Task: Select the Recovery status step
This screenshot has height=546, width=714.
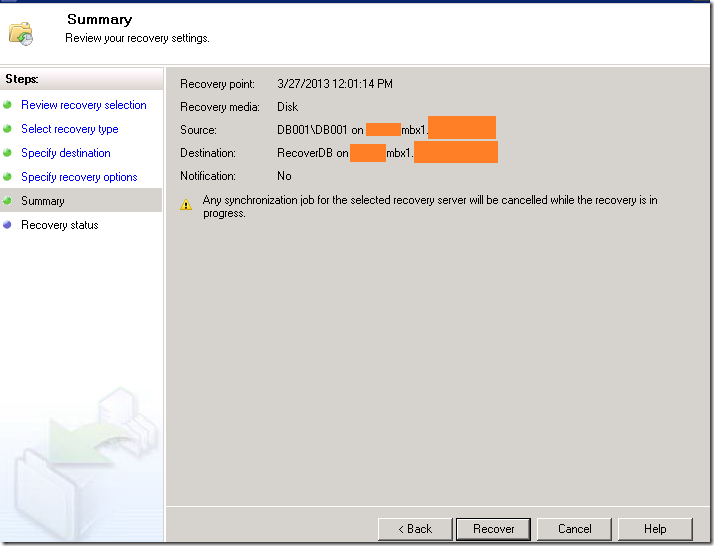Action: point(60,225)
